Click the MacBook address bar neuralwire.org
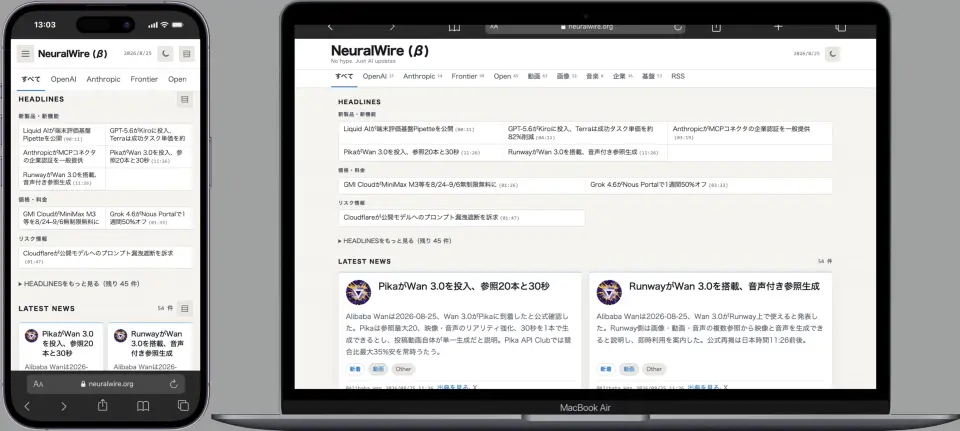This screenshot has width=960, height=431. pyautogui.click(x=586, y=27)
